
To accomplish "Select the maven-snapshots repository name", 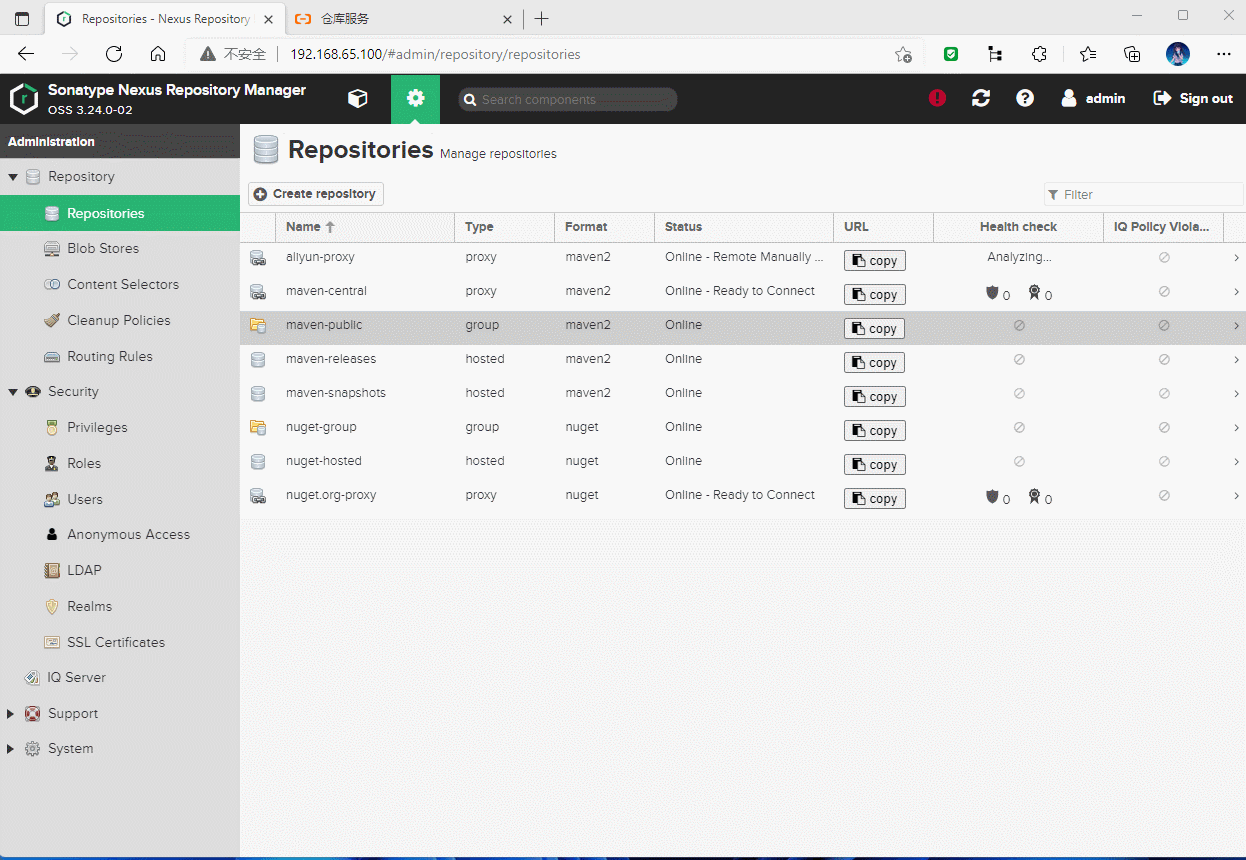I will 336,393.
